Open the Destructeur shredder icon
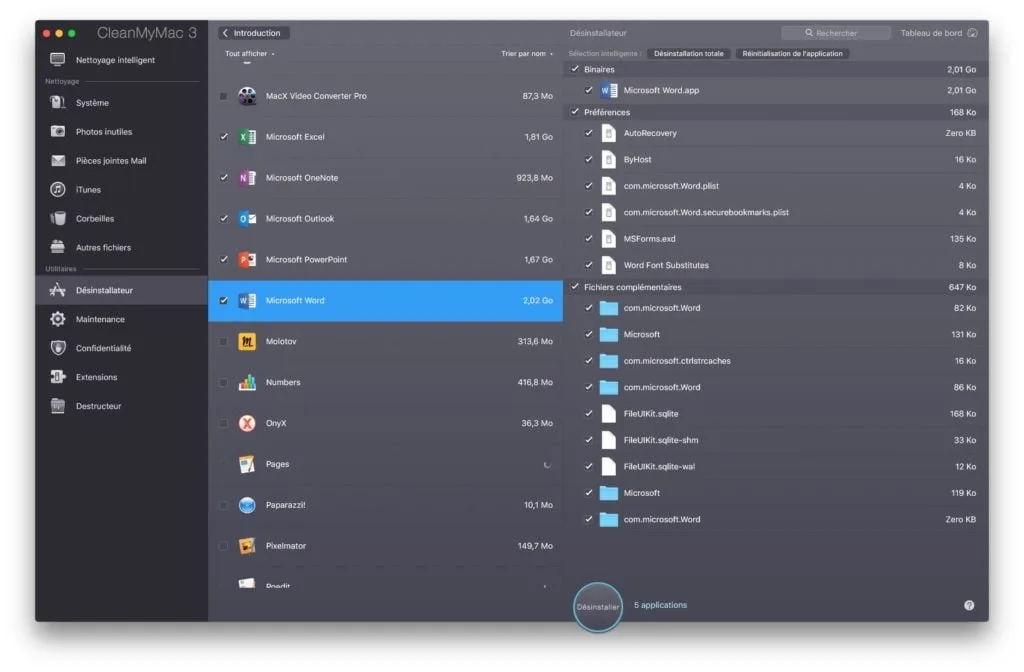The height and width of the screenshot is (672, 1024). tap(57, 406)
